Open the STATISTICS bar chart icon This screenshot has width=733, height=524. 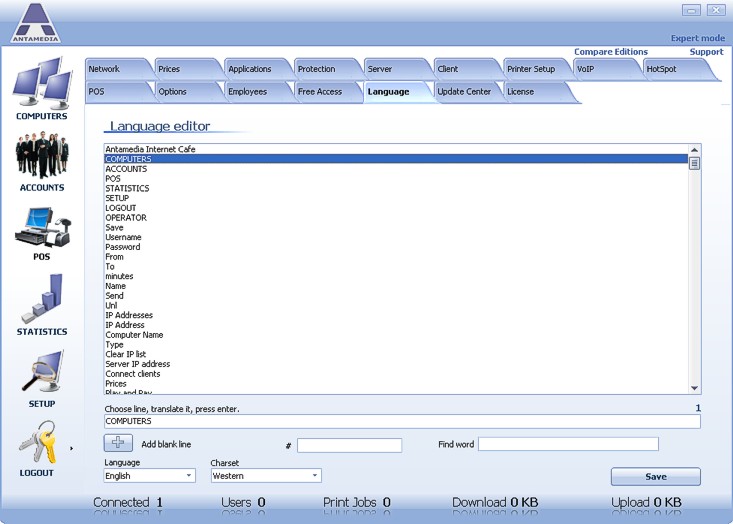[x=43, y=298]
